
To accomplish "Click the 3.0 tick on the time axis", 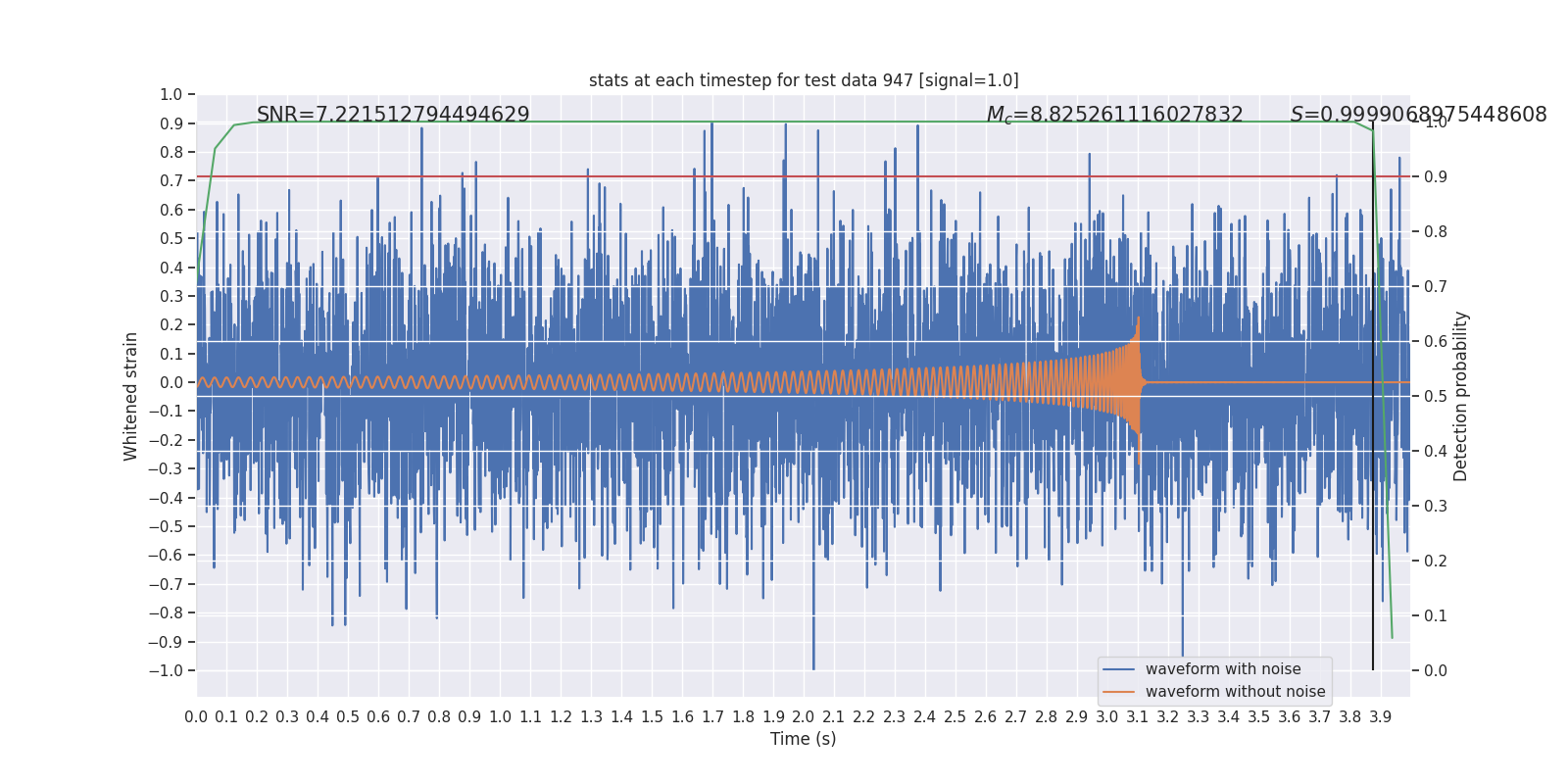I will coord(1107,717).
